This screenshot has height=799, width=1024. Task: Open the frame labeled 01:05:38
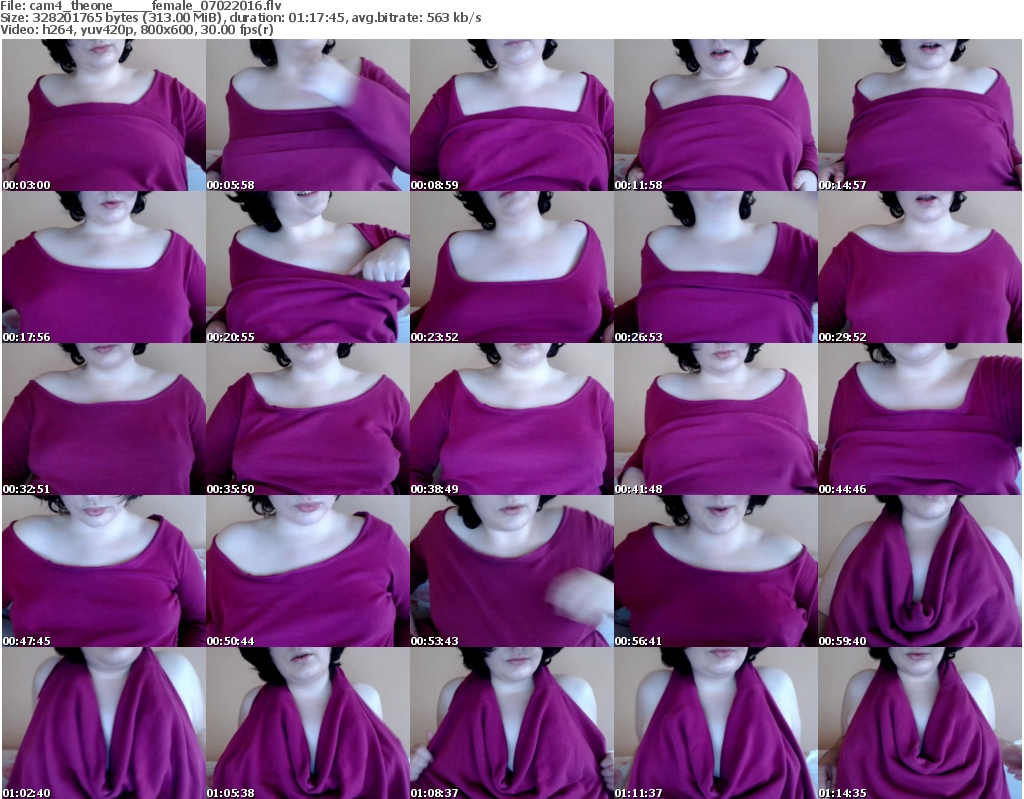tap(308, 723)
